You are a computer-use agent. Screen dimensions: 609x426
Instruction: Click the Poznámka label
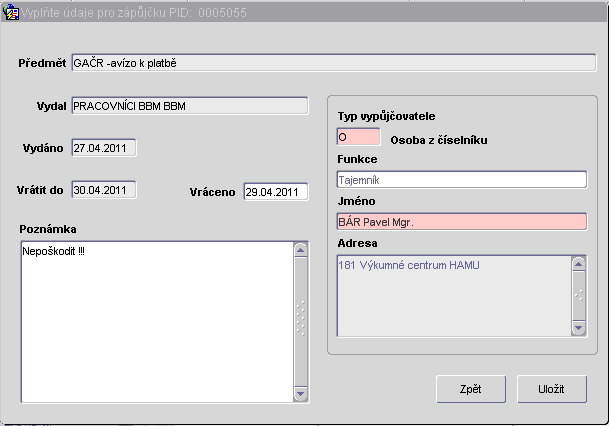pyautogui.click(x=48, y=229)
